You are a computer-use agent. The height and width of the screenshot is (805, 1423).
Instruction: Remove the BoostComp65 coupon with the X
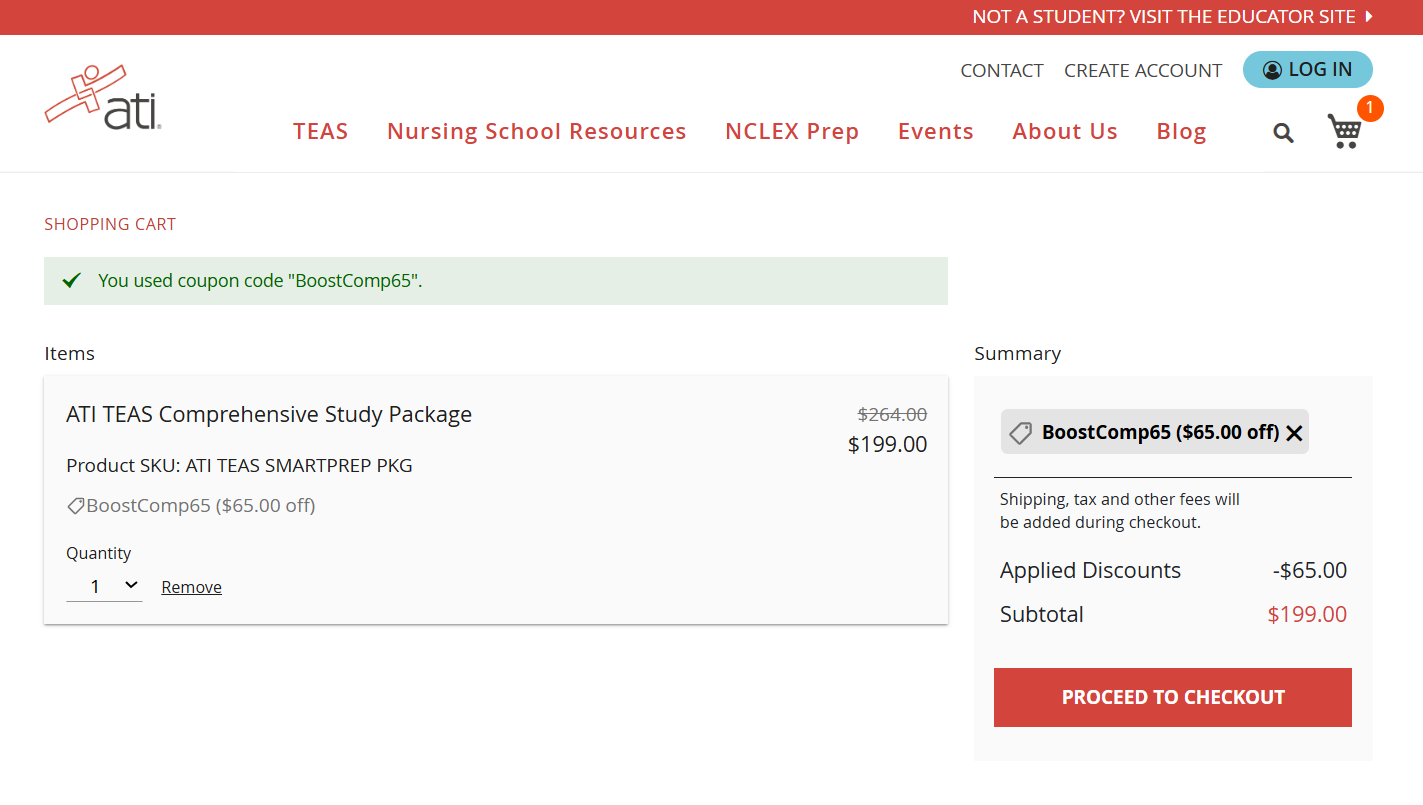pos(1295,432)
